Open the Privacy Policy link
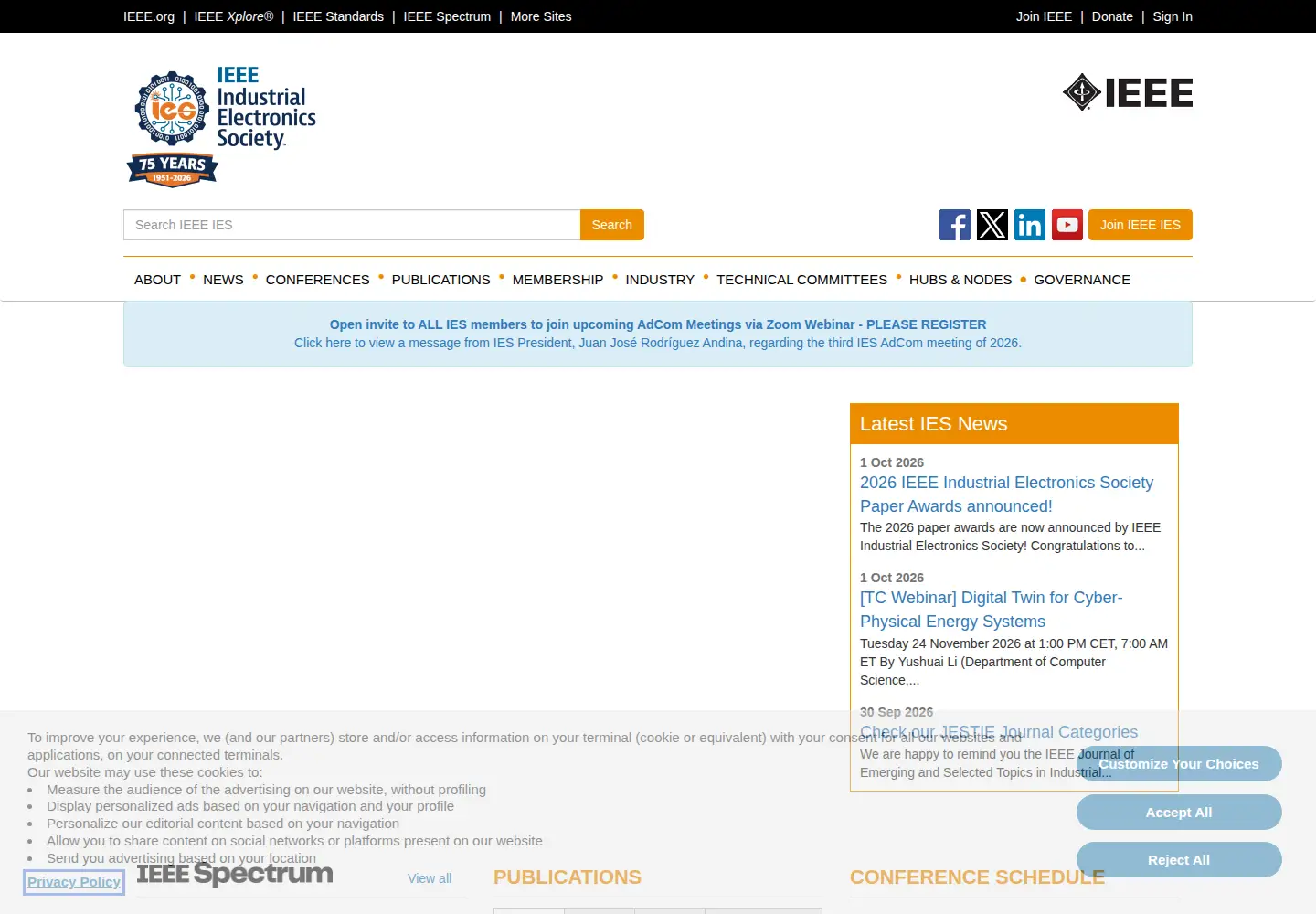This screenshot has width=1316, height=914. pyautogui.click(x=74, y=882)
